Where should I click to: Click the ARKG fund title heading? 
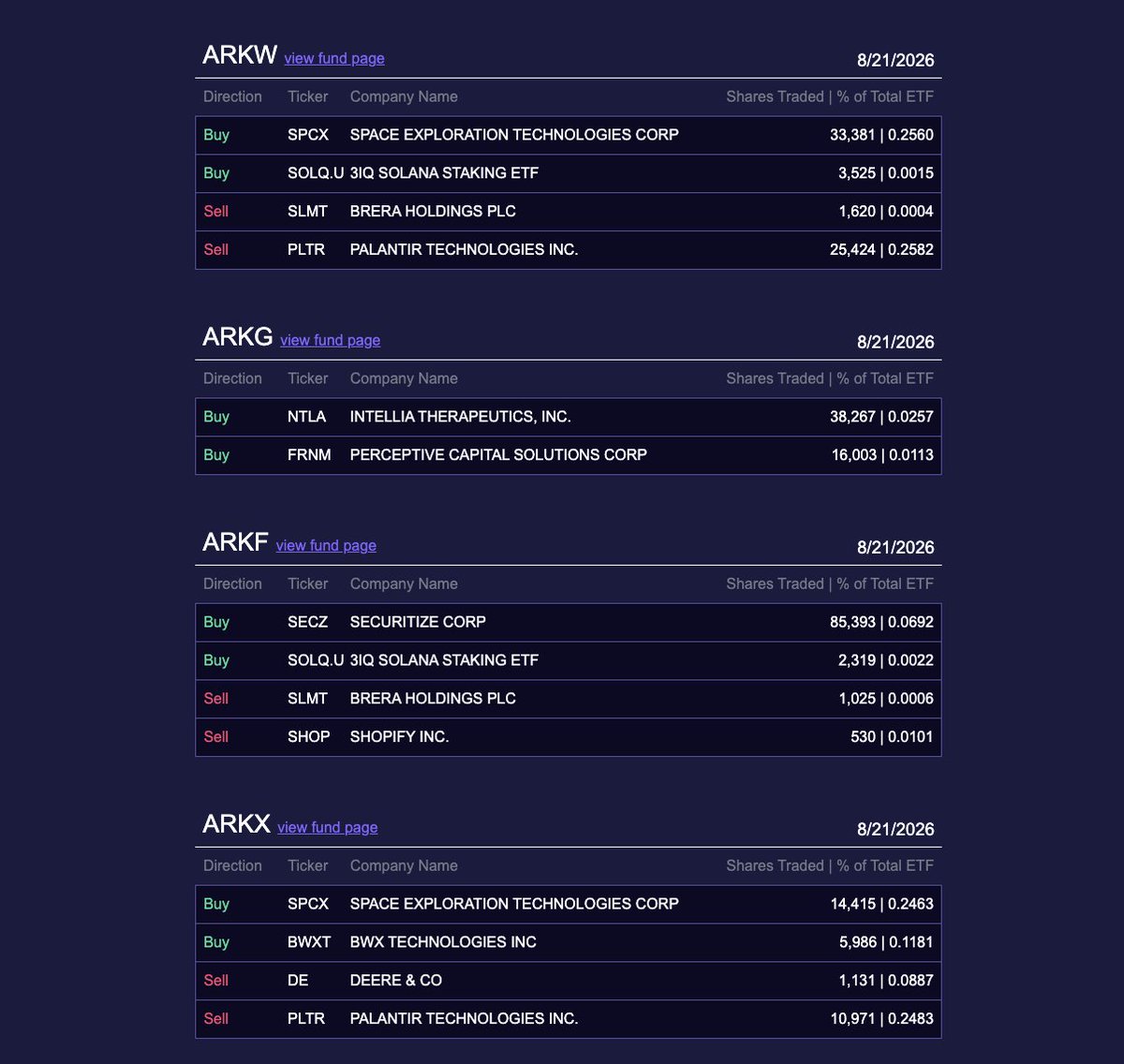click(x=238, y=336)
